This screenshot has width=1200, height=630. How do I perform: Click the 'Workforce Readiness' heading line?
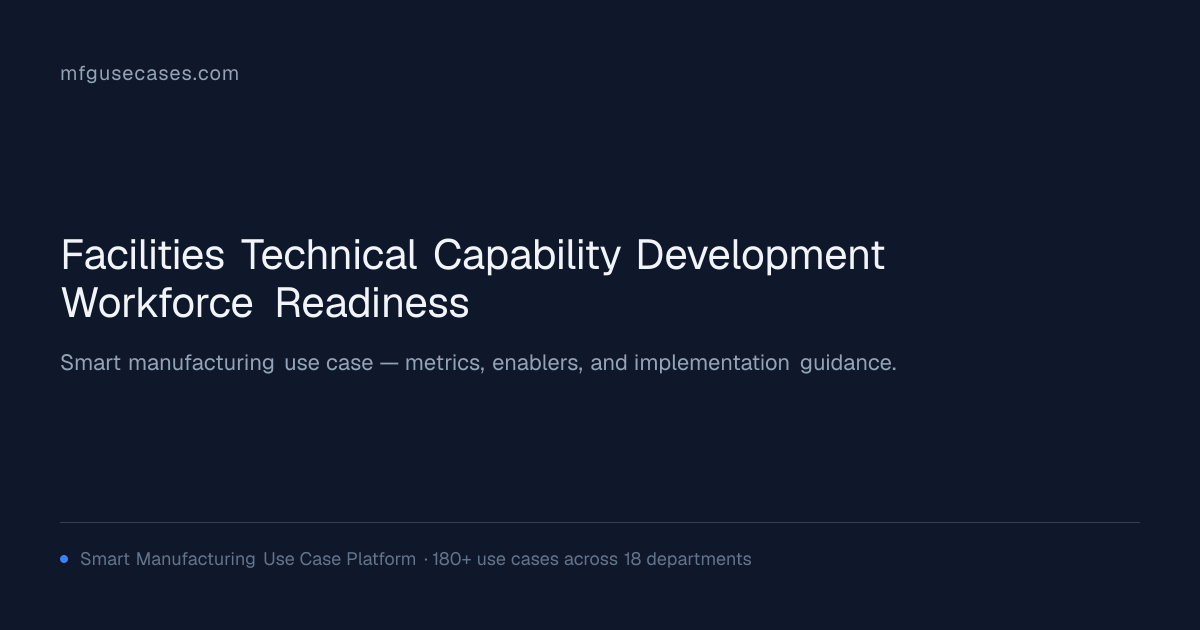point(265,304)
